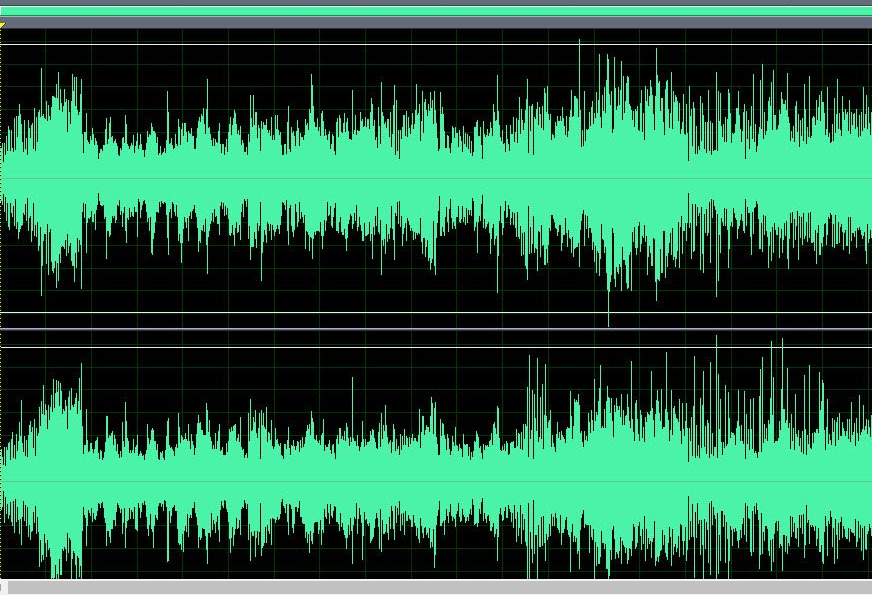
Task: Click the deepest downward spike in upper channel
Action: [608, 320]
